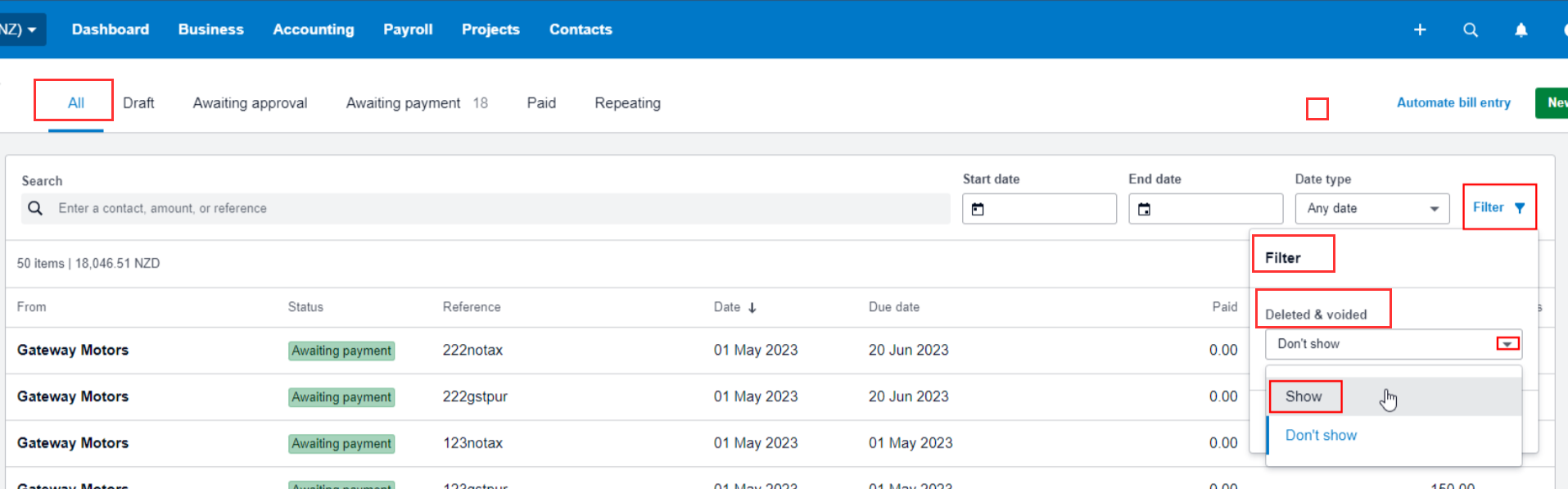Click the End date calendar icon

point(1144,209)
